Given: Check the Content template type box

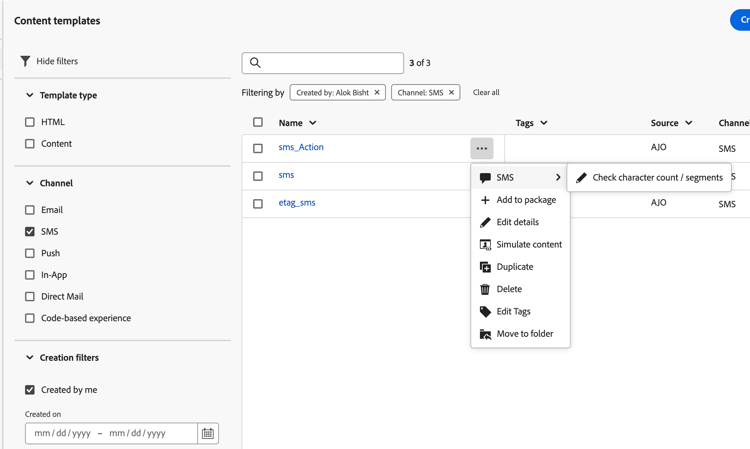Looking at the screenshot, I should click(x=30, y=143).
